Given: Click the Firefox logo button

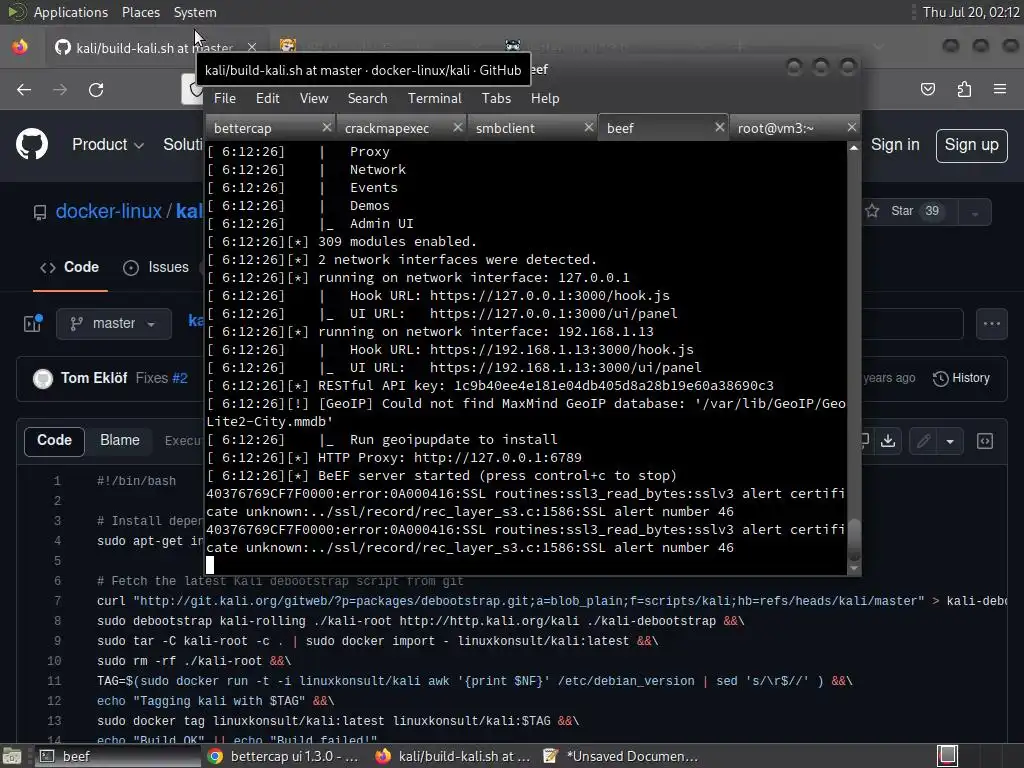Looking at the screenshot, I should click(x=20, y=46).
